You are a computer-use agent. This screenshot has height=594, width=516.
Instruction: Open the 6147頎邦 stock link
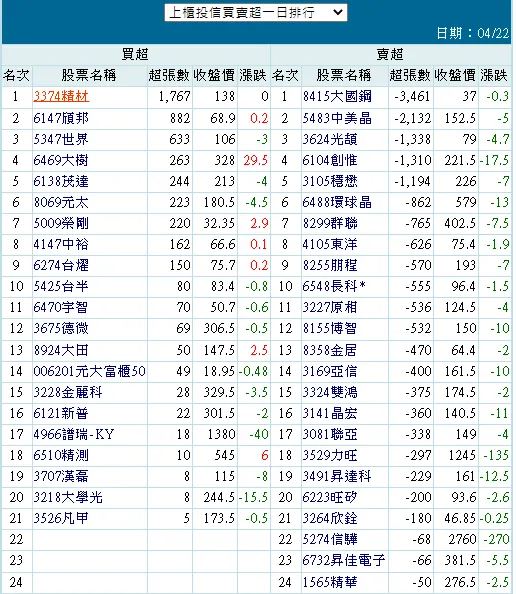point(61,119)
